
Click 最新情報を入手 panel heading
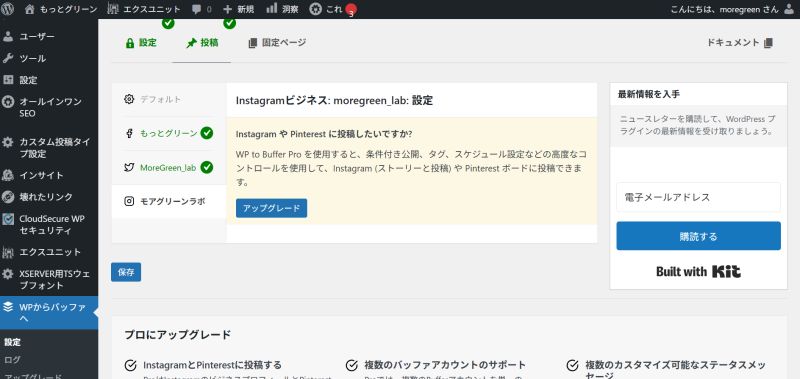(x=648, y=94)
